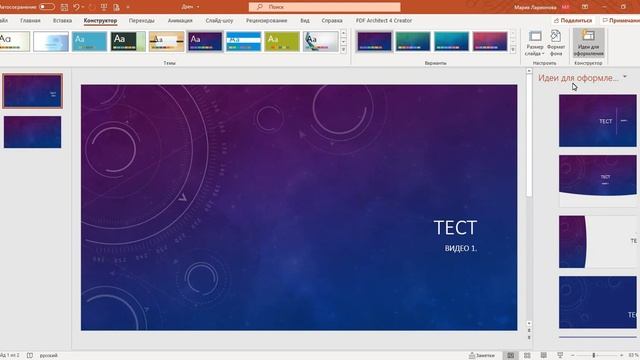Toggle the Заметки notes button

click(x=482, y=356)
